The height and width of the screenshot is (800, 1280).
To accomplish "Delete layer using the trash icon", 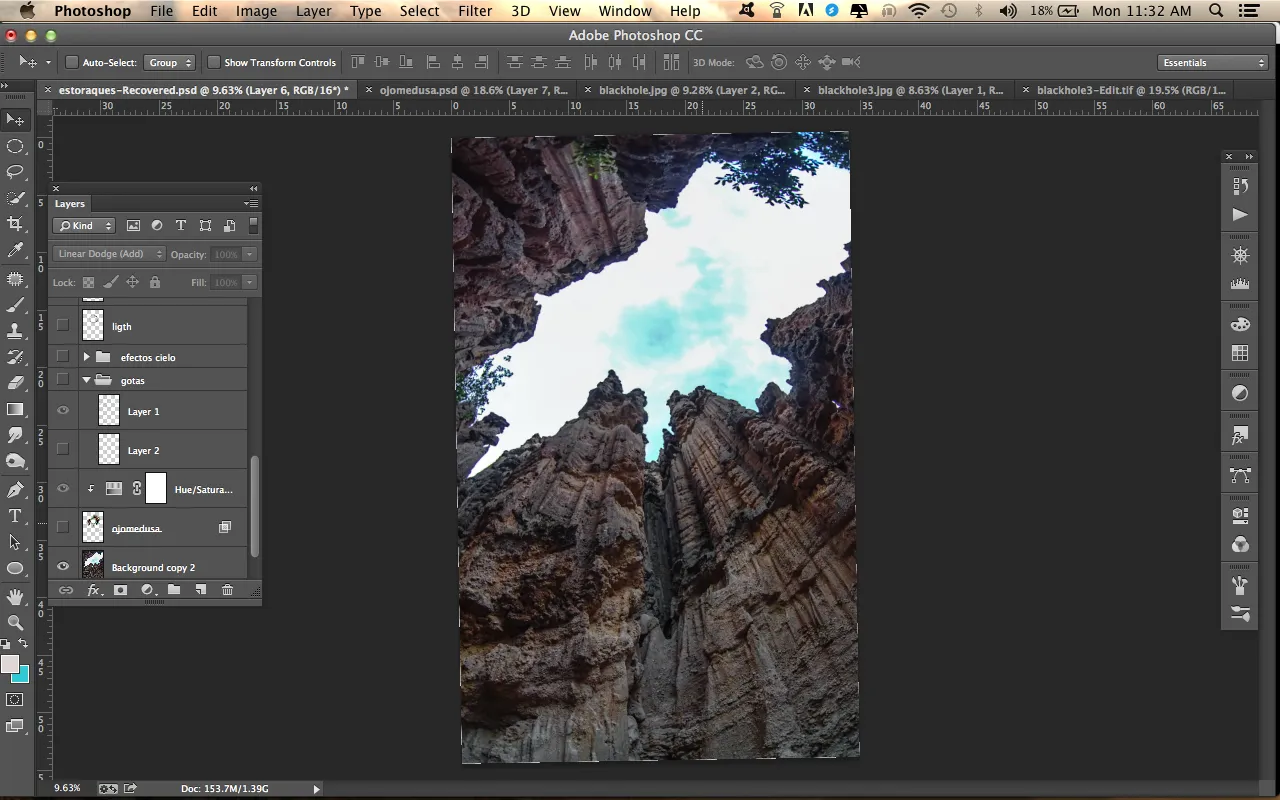I will [227, 590].
